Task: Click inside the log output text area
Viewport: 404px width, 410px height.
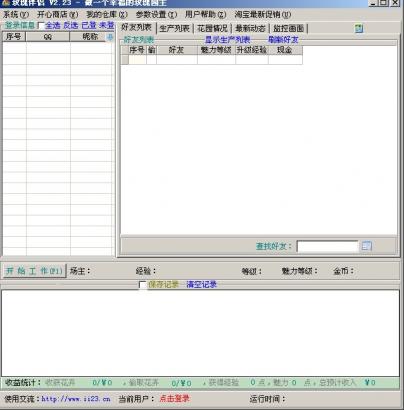Action: click(200, 333)
